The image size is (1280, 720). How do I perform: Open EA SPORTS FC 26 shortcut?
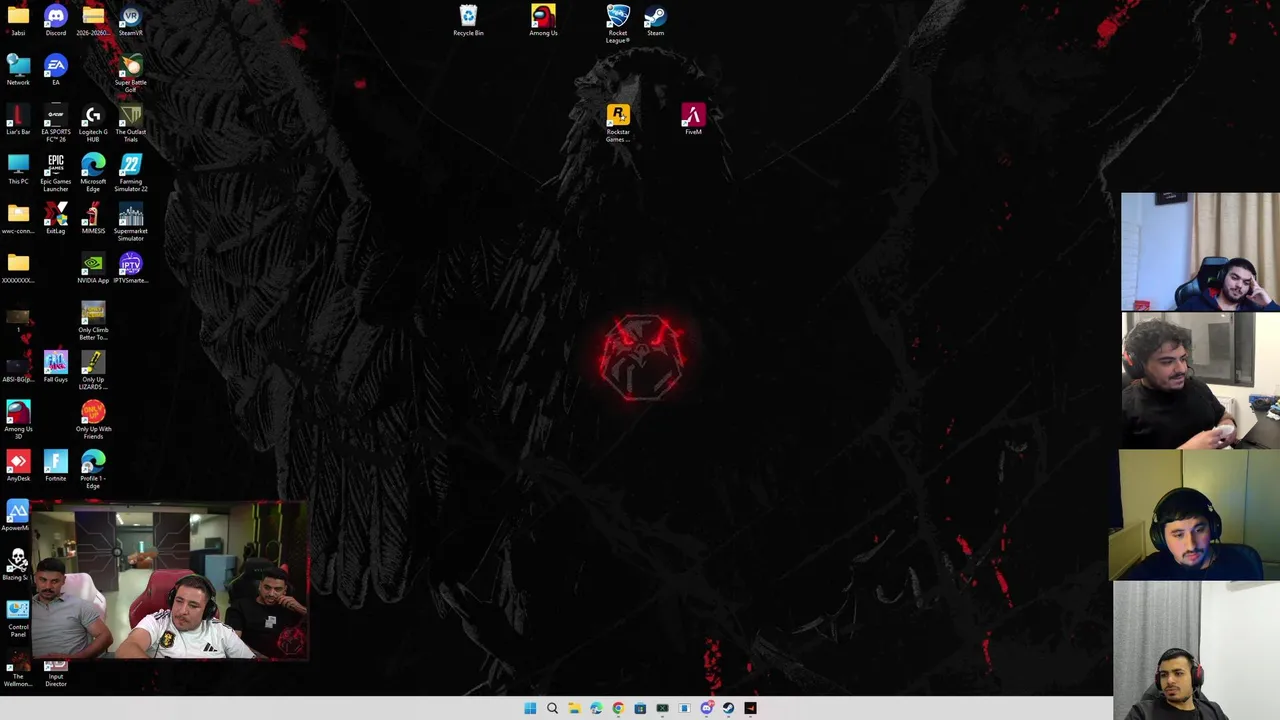click(x=56, y=123)
